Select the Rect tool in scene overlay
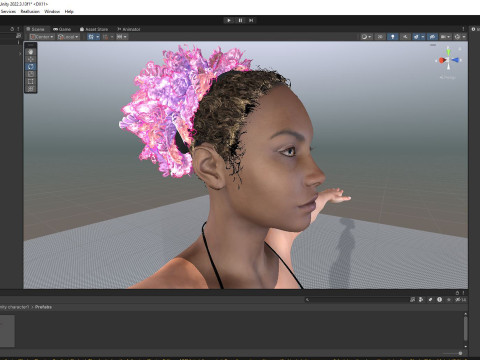The width and height of the screenshot is (480, 360). [x=31, y=81]
